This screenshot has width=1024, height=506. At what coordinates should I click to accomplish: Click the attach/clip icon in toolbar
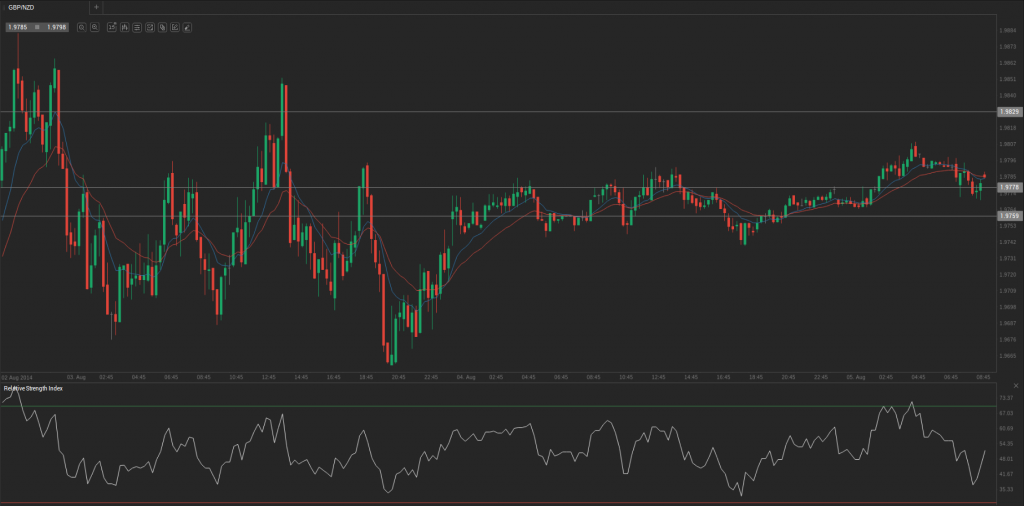(x=162, y=27)
